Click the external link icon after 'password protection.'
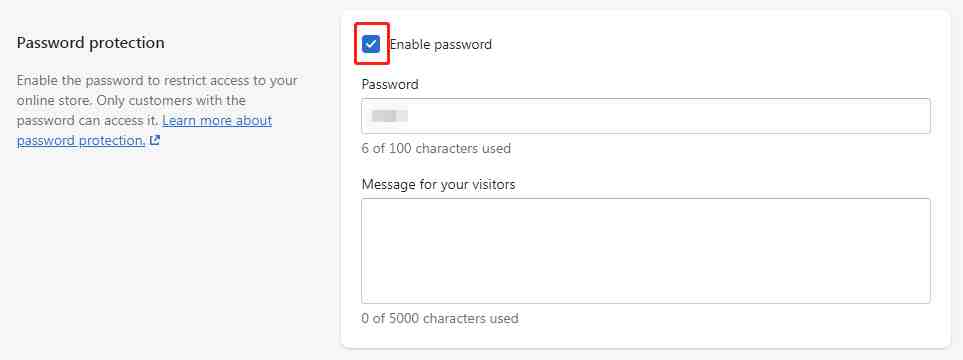Image resolution: width=963 pixels, height=360 pixels. click(x=155, y=141)
